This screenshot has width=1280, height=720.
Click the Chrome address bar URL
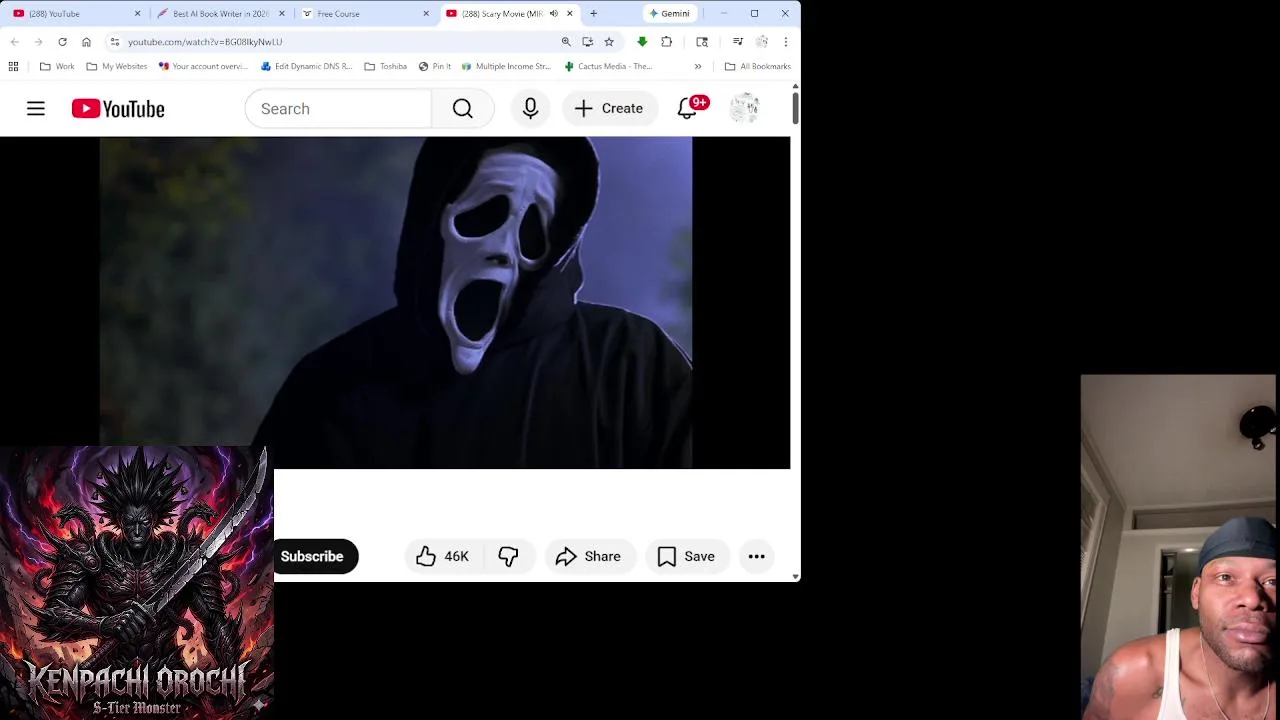point(205,42)
